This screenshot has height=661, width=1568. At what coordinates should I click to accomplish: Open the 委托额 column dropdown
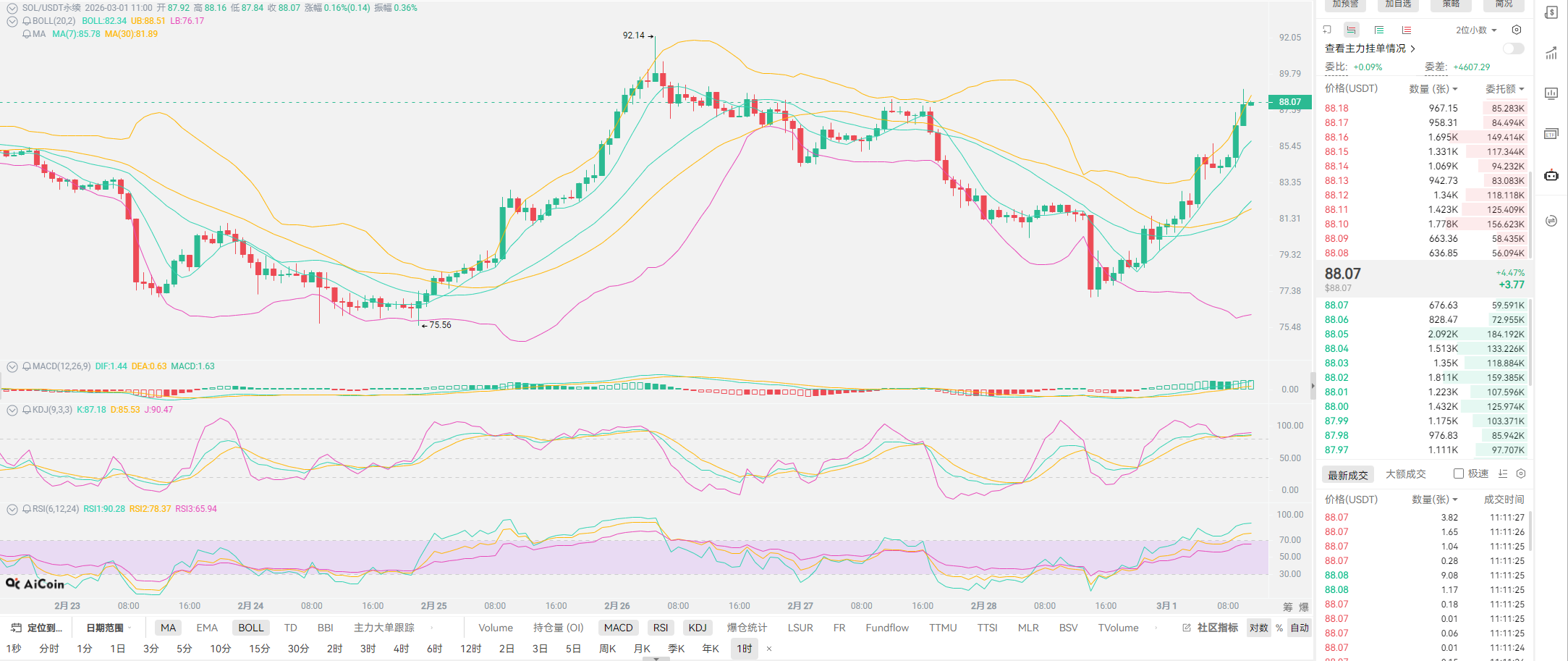(1505, 89)
